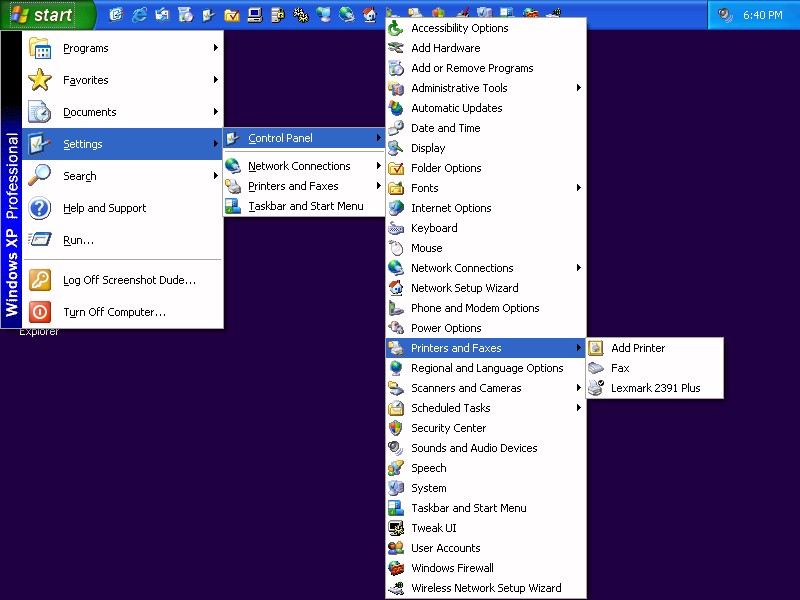Screen dimensions: 800x600
Task: Click the Lexmark 2391 Plus printer icon
Action: point(596,388)
